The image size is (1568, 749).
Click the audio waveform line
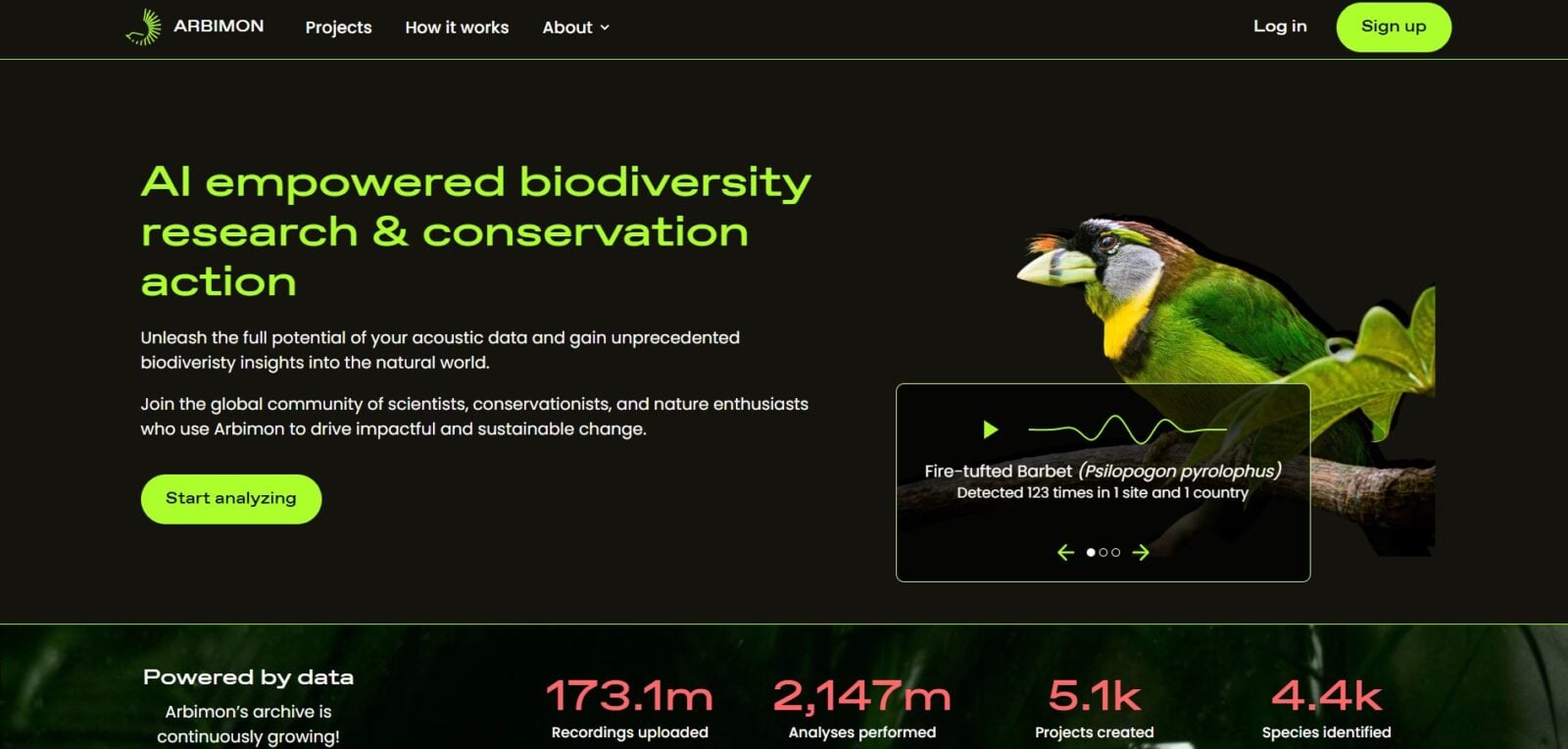click(x=1127, y=429)
